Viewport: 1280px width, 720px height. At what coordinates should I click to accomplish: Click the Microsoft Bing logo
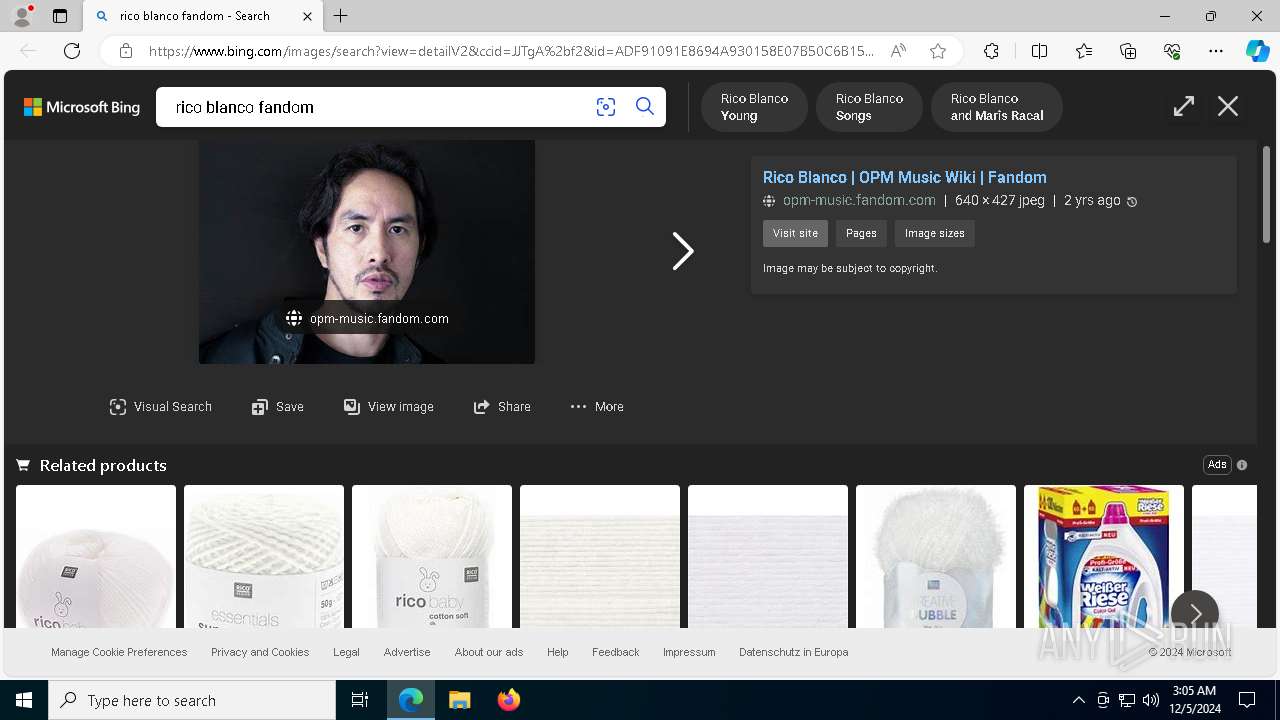point(82,107)
